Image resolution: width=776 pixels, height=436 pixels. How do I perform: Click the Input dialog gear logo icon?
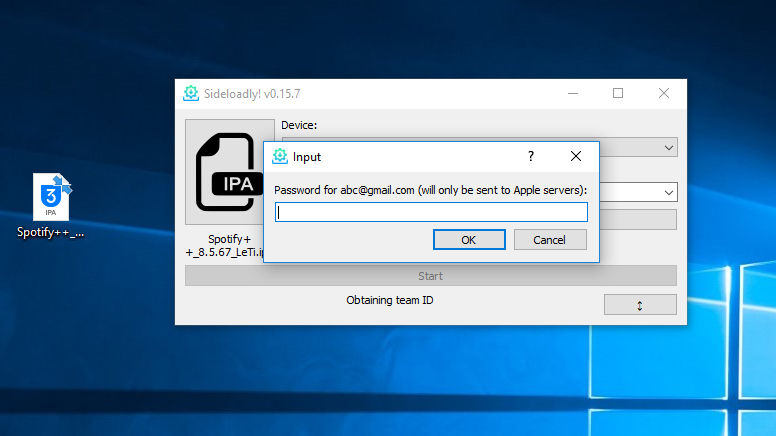(x=280, y=156)
